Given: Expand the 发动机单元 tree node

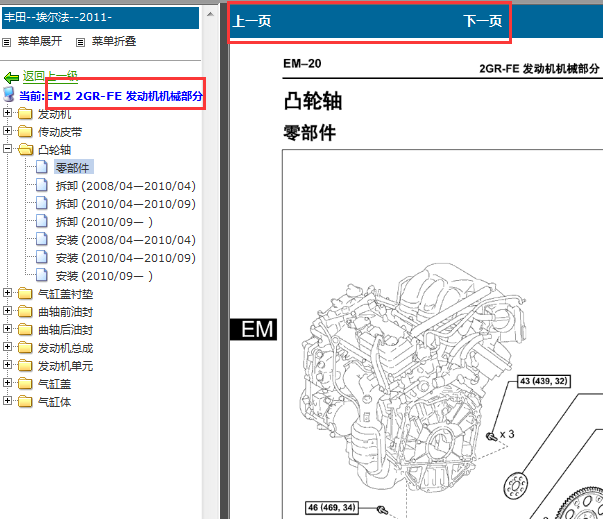Looking at the screenshot, I should pyautogui.click(x=7, y=365).
